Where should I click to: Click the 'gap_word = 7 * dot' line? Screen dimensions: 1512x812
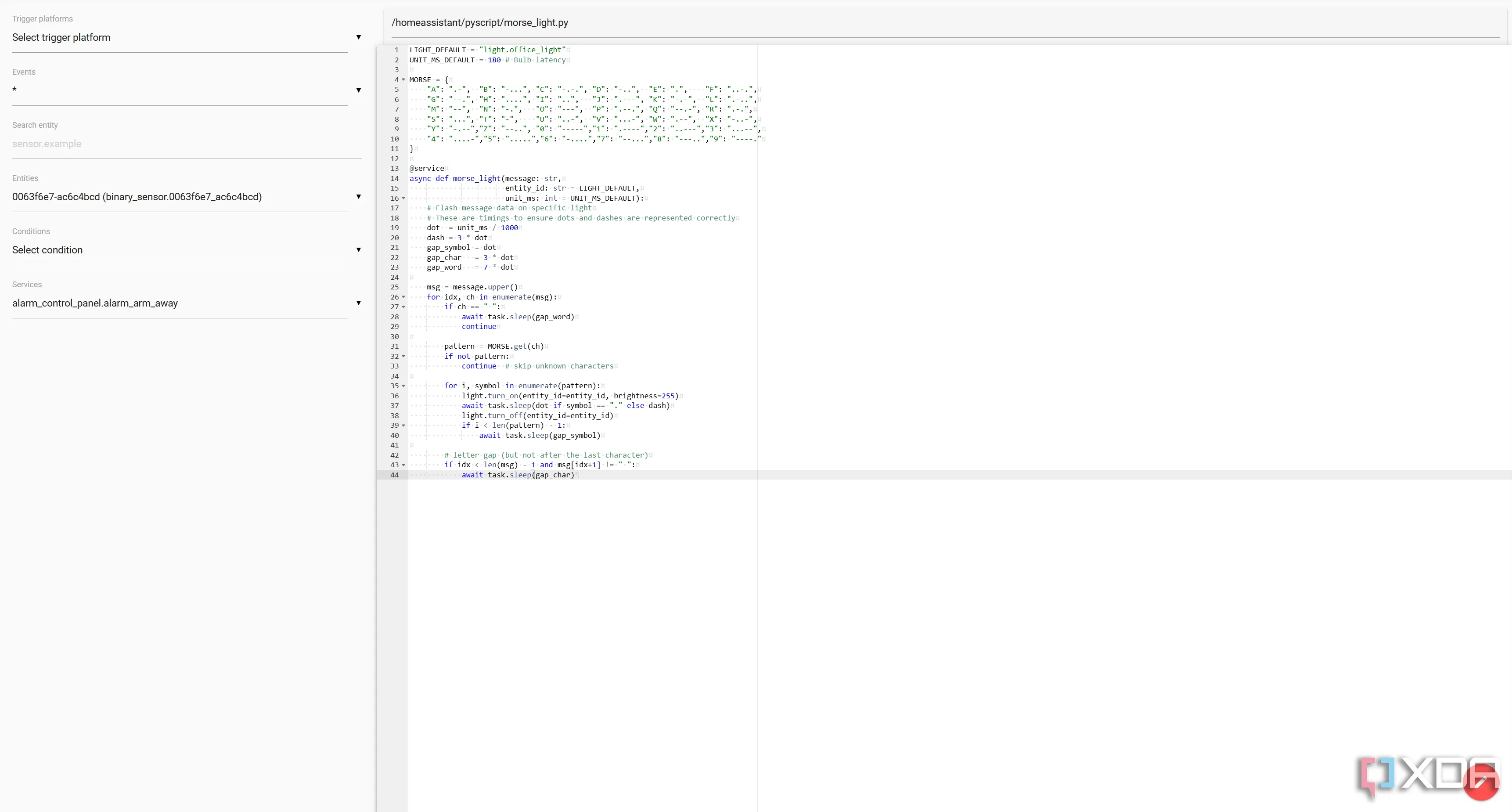point(470,267)
